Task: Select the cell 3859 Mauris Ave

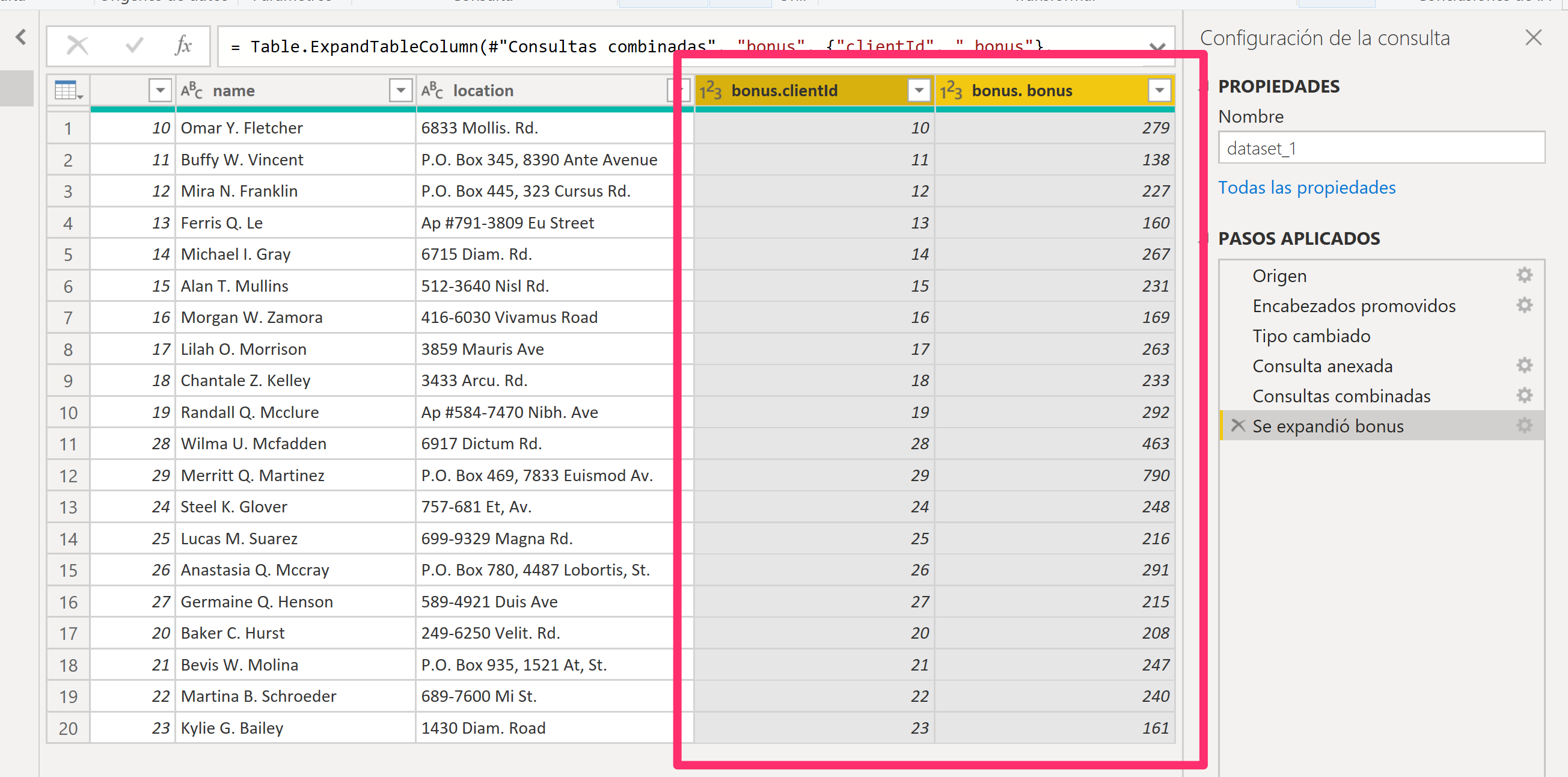Action: [554, 349]
